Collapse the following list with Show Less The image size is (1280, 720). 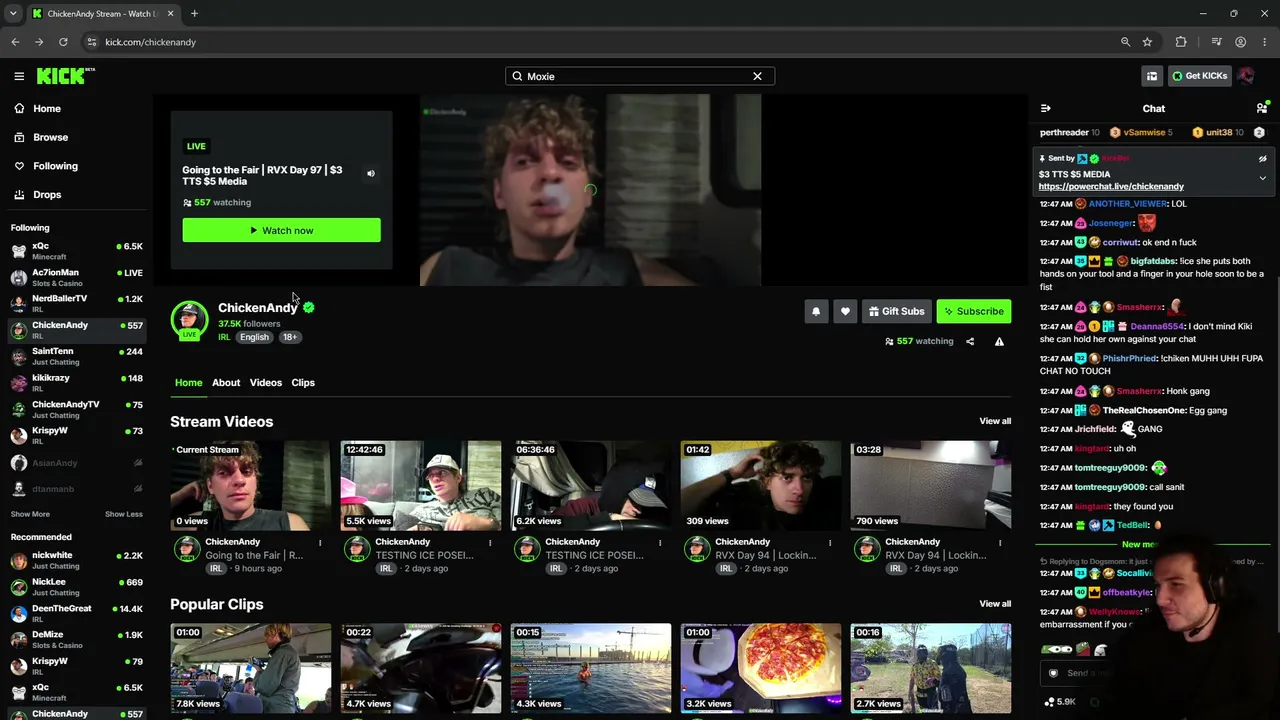click(x=124, y=514)
